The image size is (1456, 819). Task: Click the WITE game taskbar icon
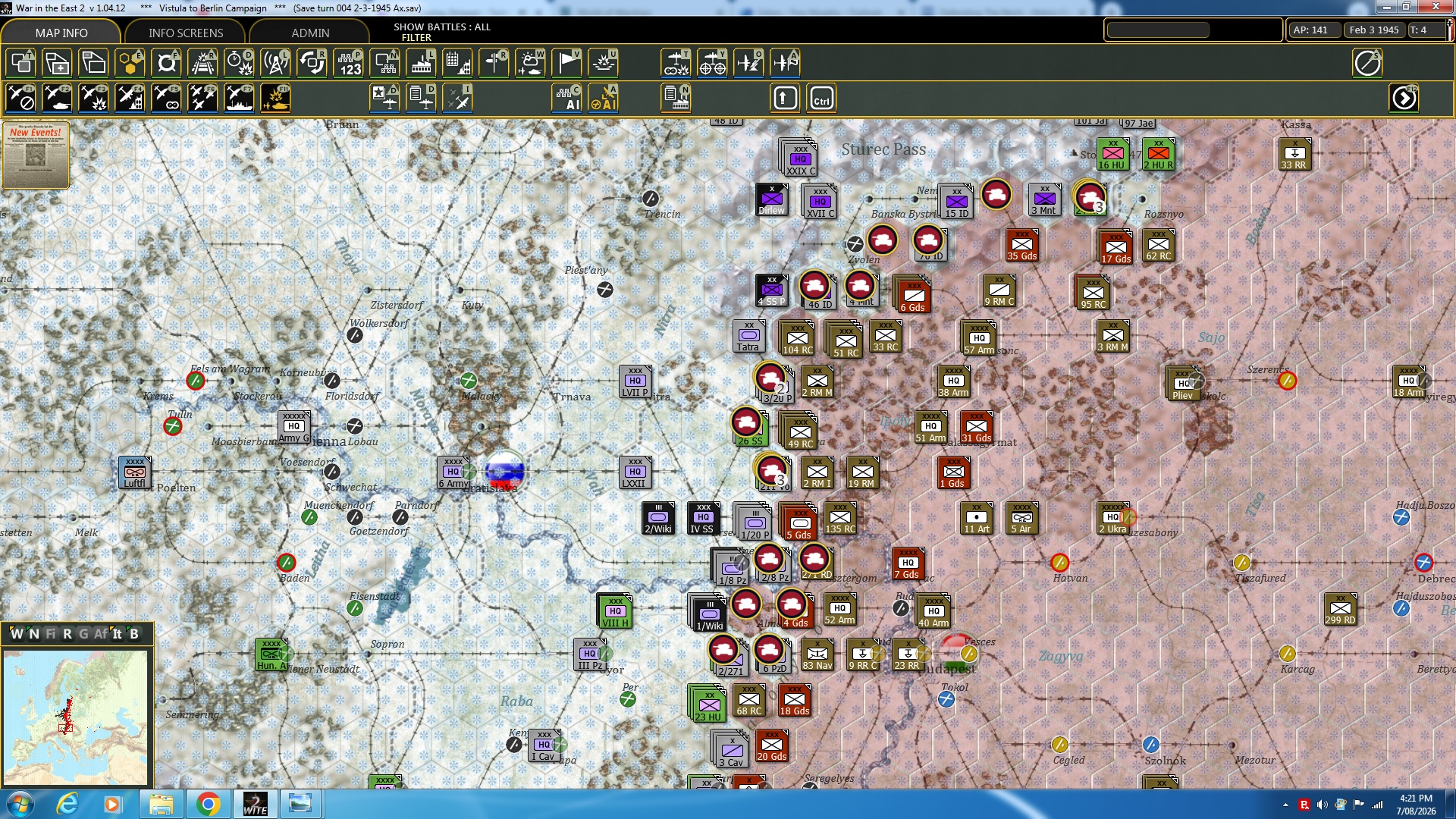pyautogui.click(x=255, y=804)
